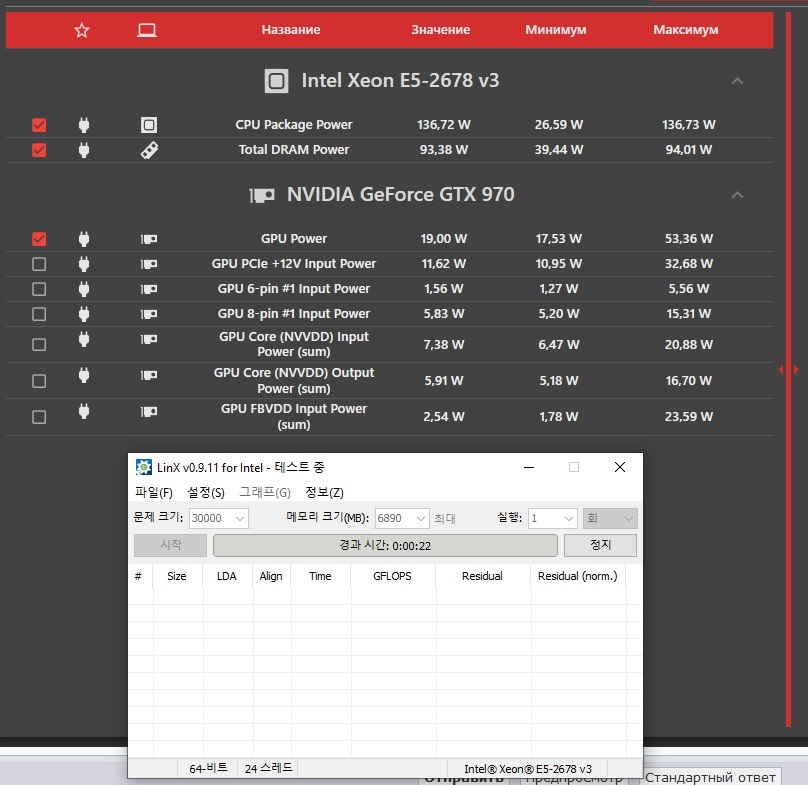This screenshot has height=785, width=808.
Task: Open the 설정(S) menu in LinX
Action: pos(206,492)
